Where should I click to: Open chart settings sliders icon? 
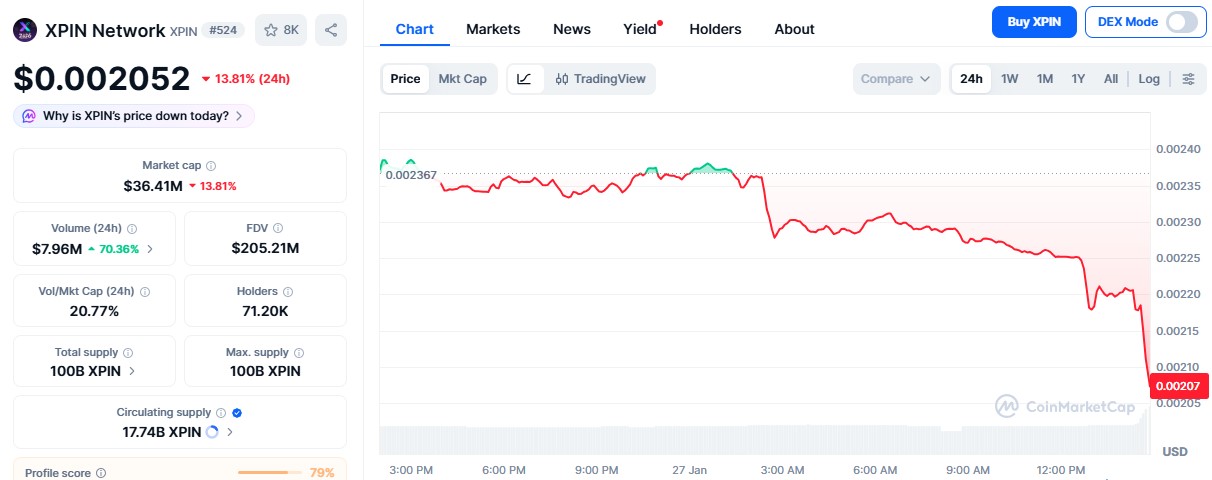[x=1188, y=79]
